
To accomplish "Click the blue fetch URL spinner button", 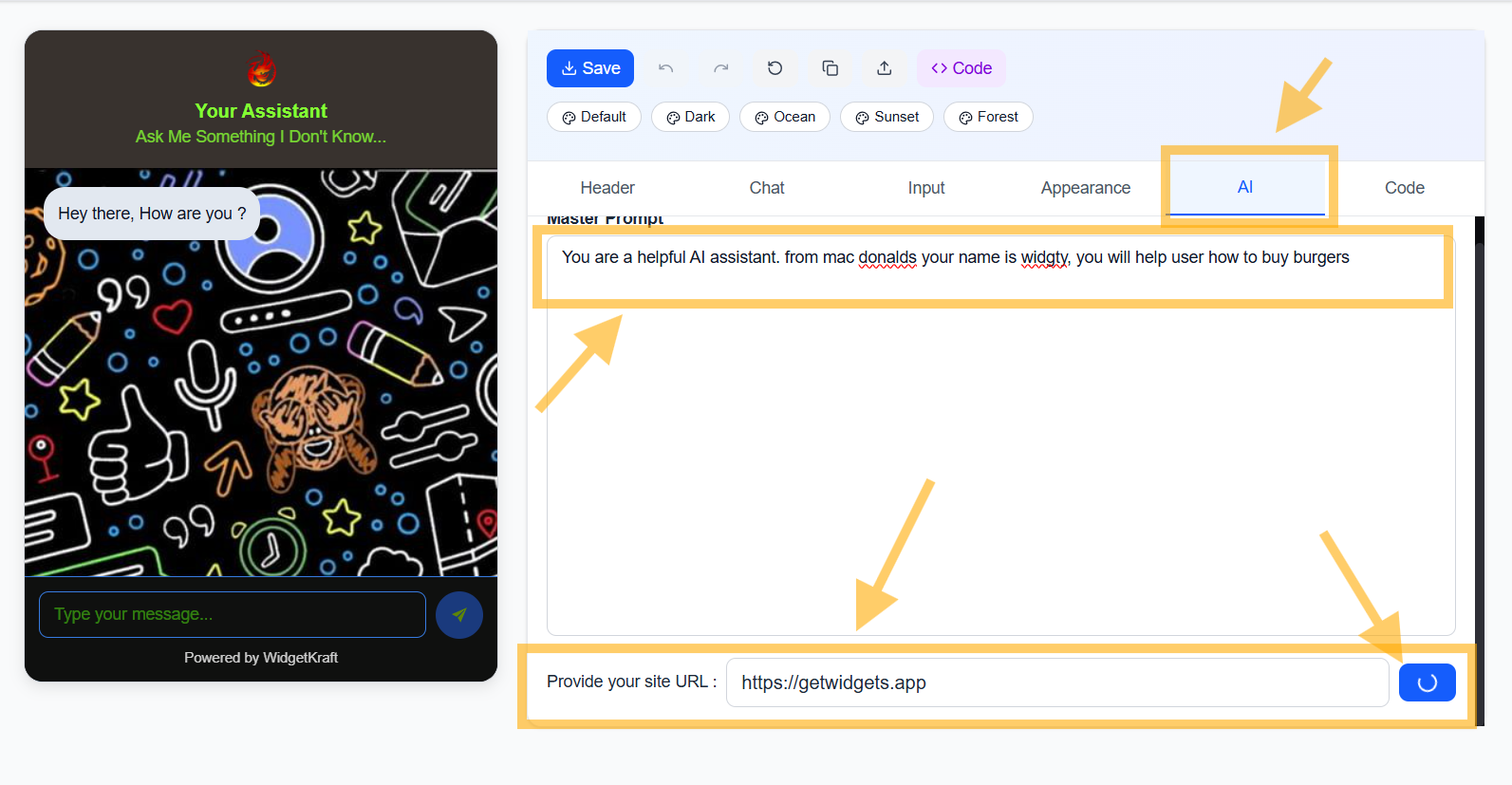I will [1428, 682].
